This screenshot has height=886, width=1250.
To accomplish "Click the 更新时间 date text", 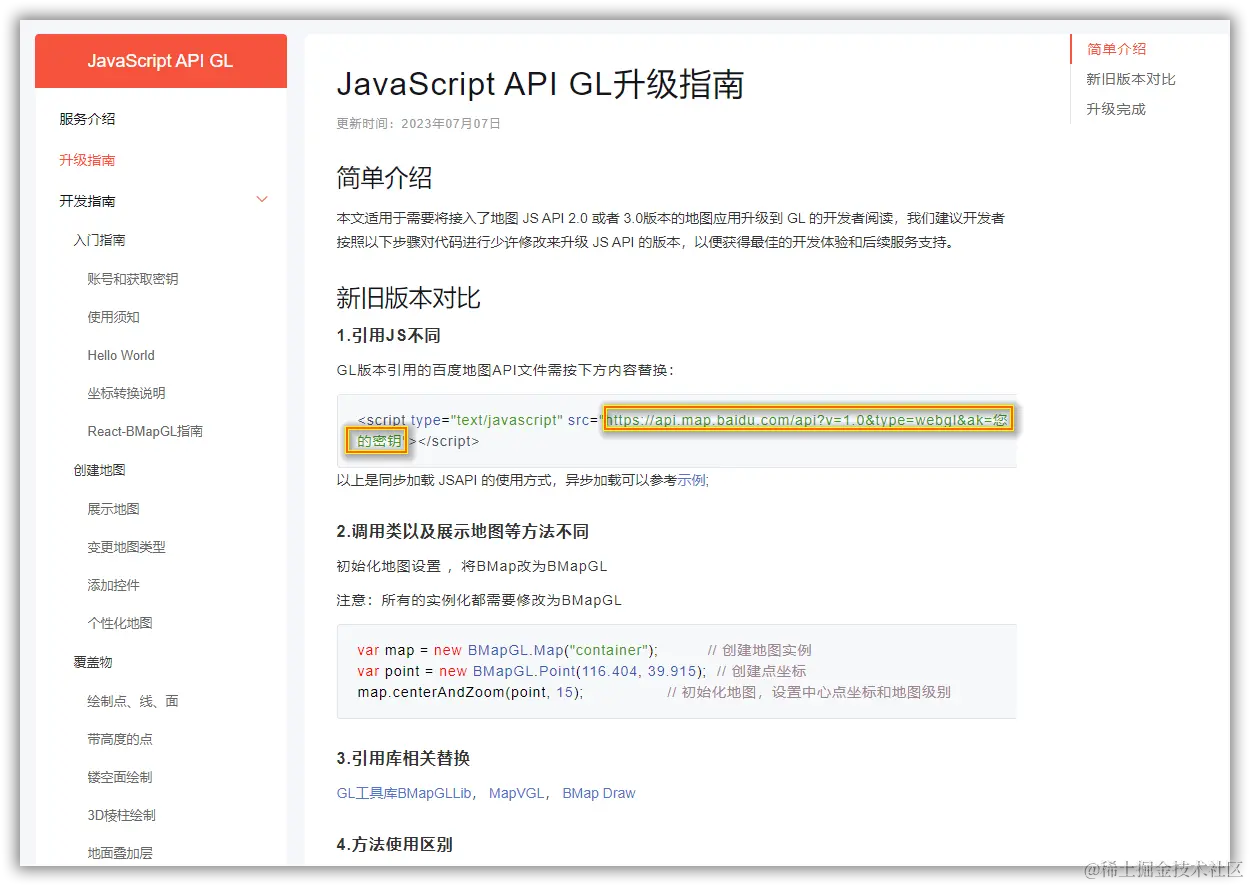I will 419,124.
